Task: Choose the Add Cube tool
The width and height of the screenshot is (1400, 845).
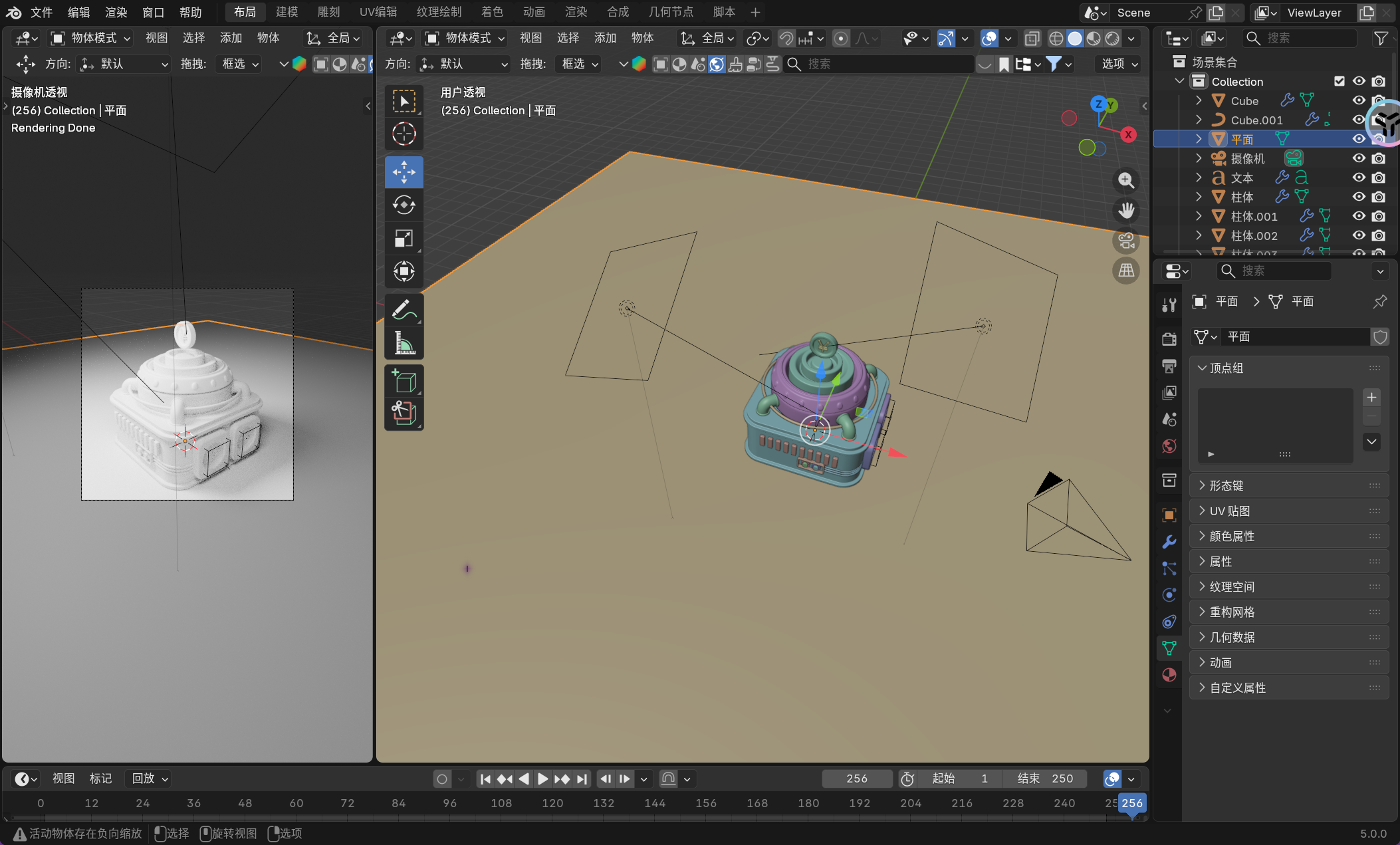Action: coord(404,382)
